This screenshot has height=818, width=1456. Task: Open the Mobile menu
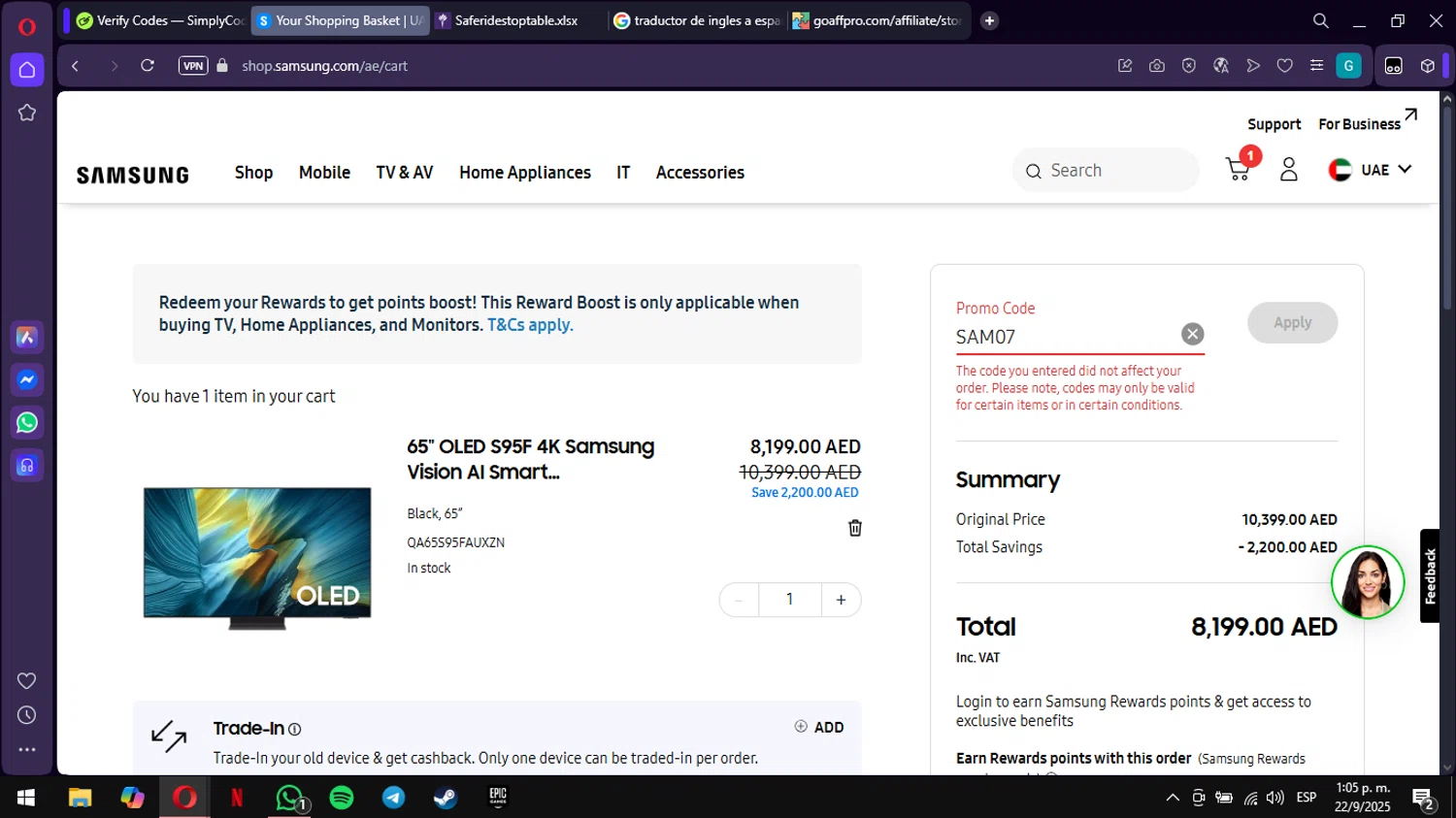(324, 172)
